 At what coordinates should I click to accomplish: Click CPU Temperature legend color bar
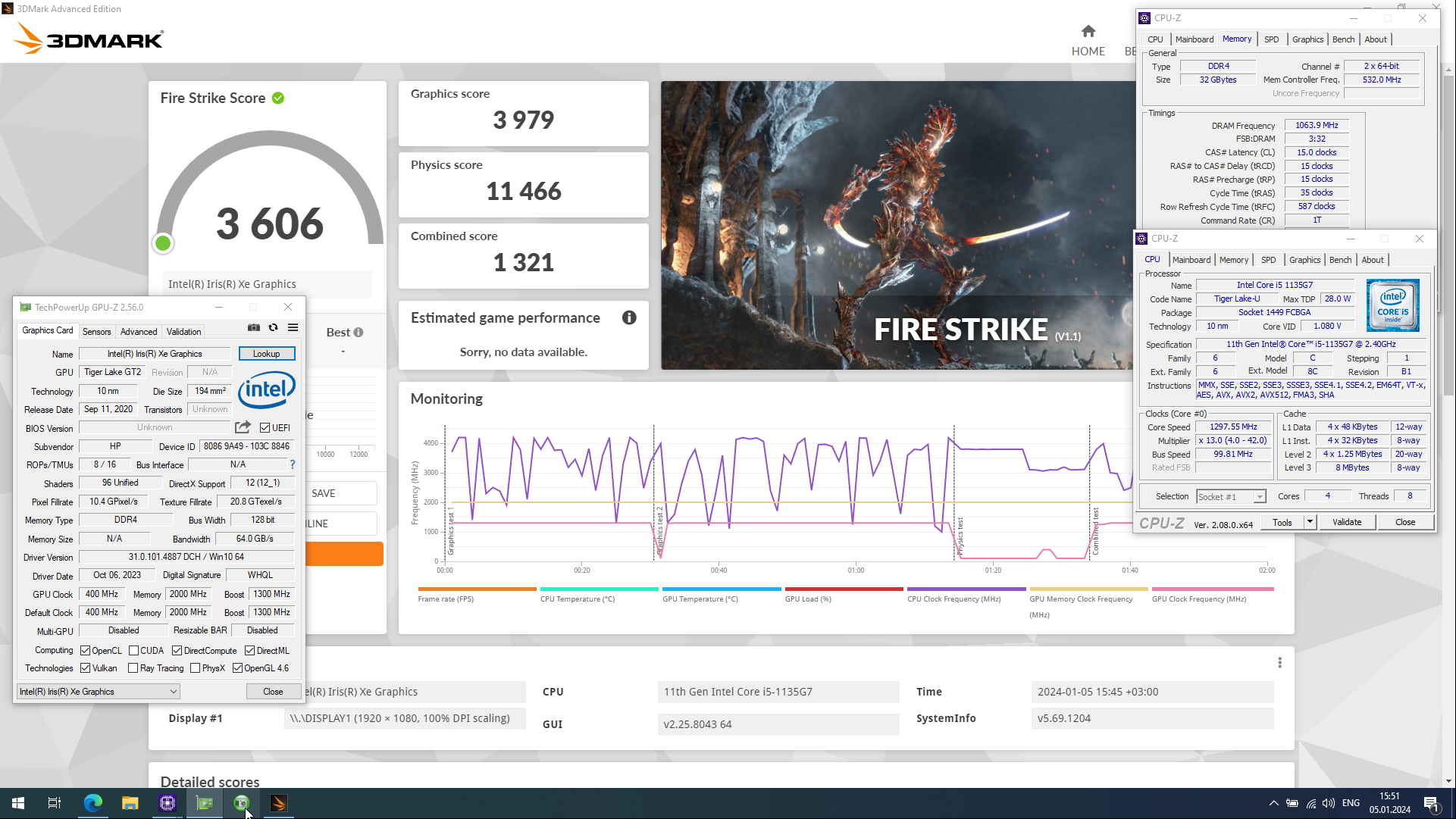pyautogui.click(x=600, y=589)
